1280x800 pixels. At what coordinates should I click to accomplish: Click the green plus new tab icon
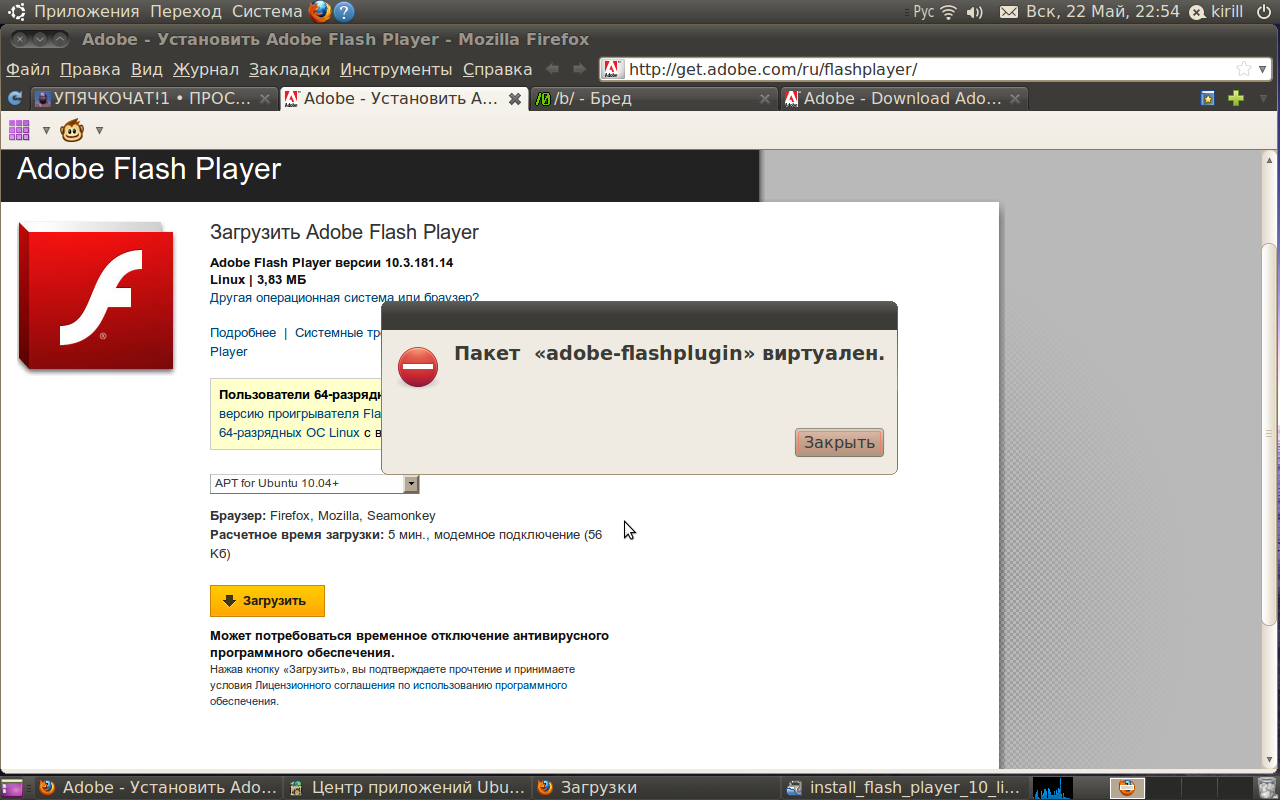pos(1236,98)
